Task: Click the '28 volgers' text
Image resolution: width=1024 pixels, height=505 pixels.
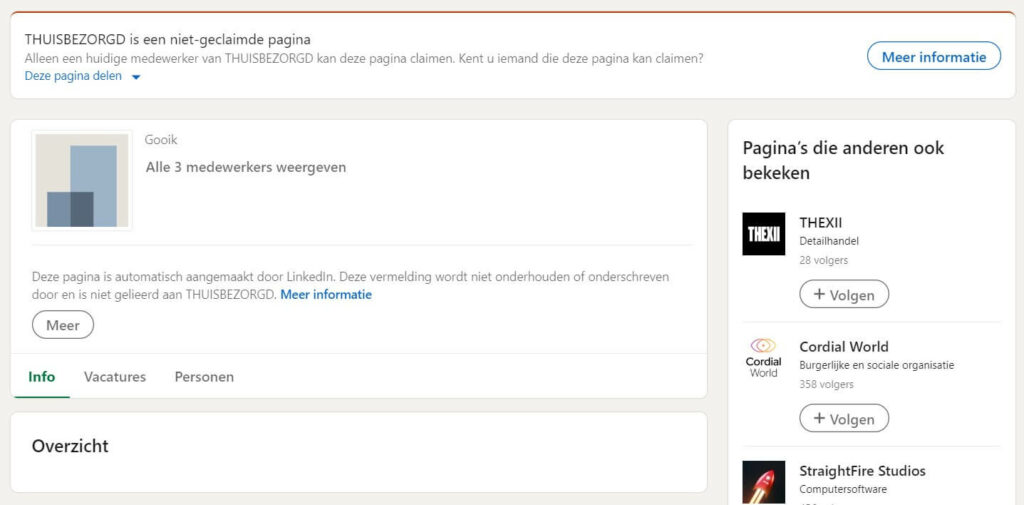Action: pos(824,260)
